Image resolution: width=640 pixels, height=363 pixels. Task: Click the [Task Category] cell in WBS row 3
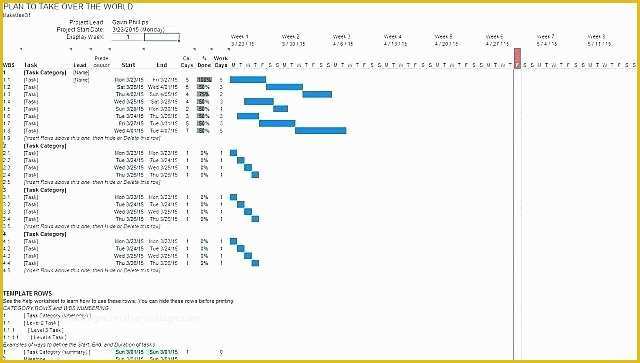point(45,190)
